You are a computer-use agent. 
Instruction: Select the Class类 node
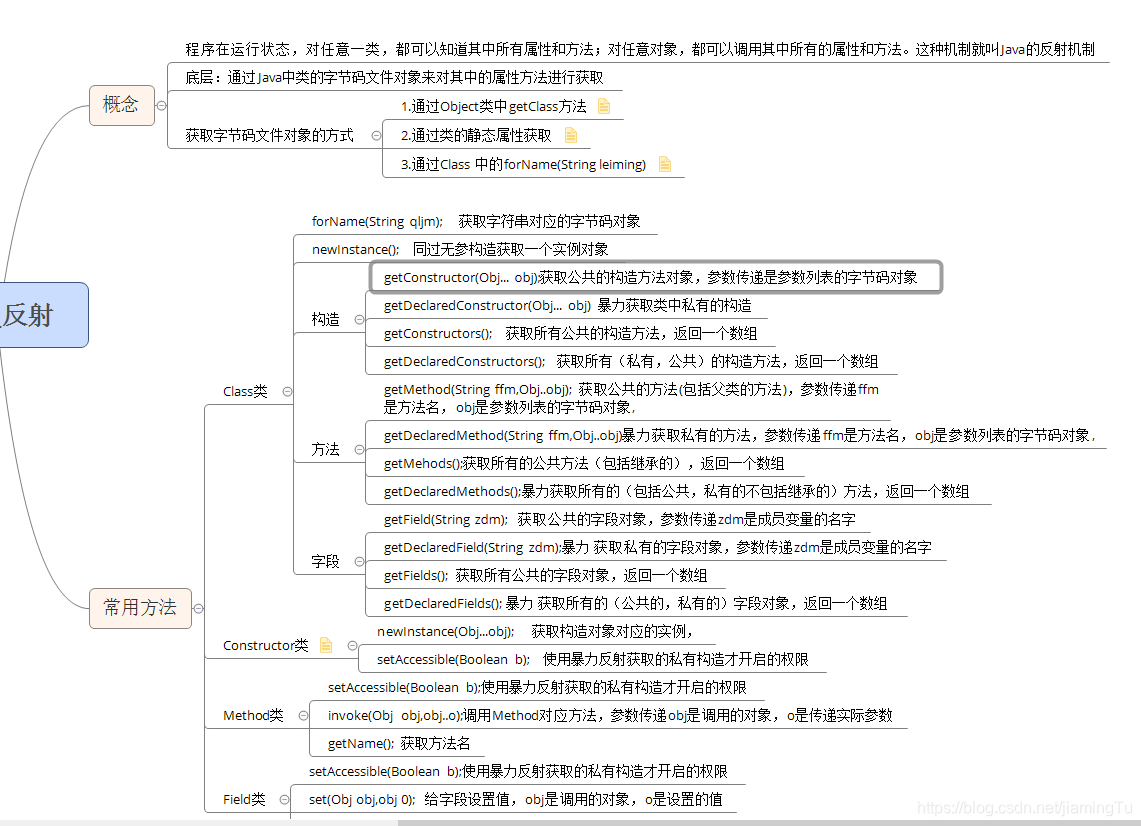point(245,392)
